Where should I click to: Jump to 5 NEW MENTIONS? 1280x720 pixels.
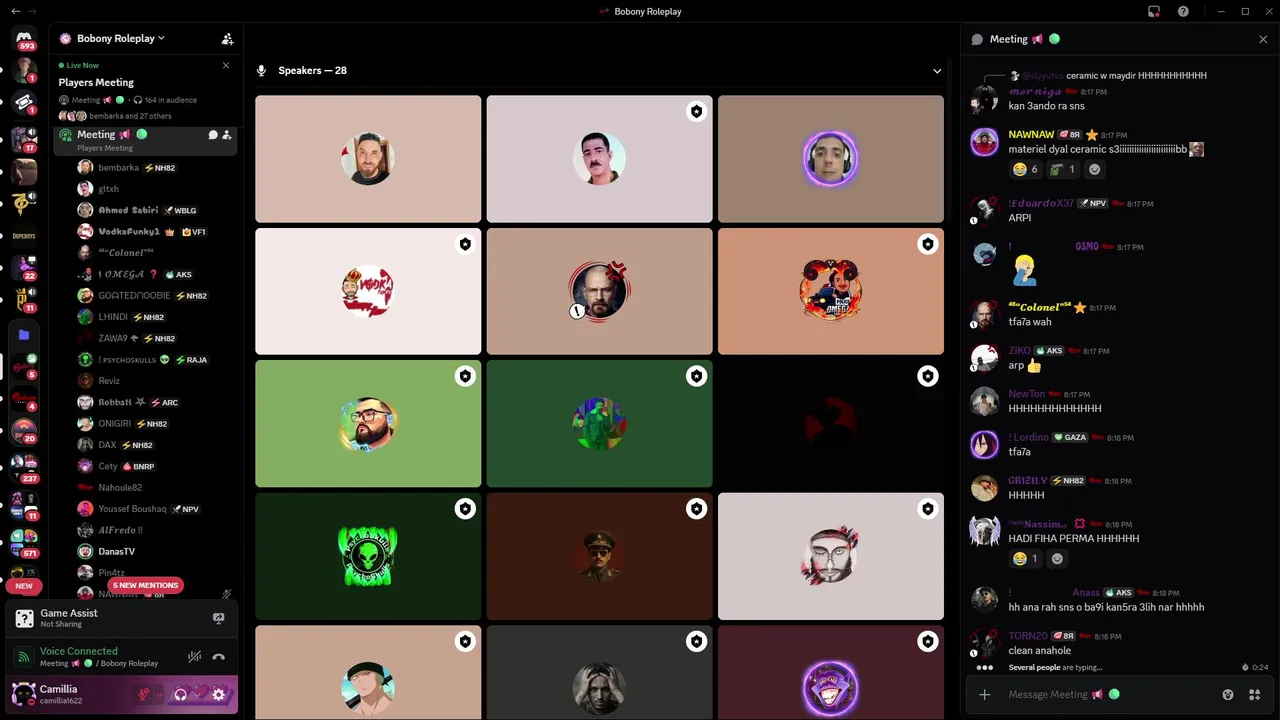tap(145, 585)
